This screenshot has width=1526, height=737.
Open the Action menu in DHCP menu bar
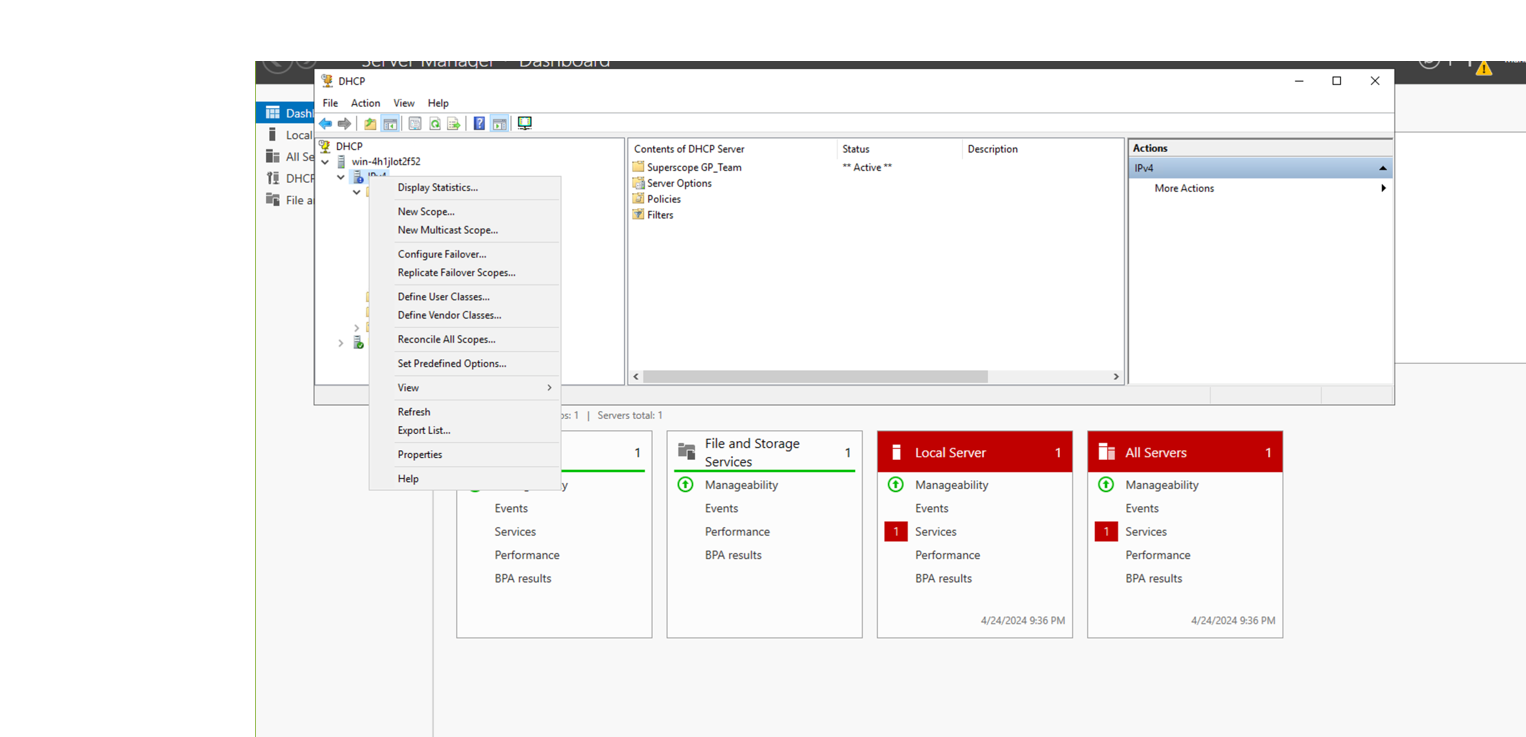[x=365, y=103]
